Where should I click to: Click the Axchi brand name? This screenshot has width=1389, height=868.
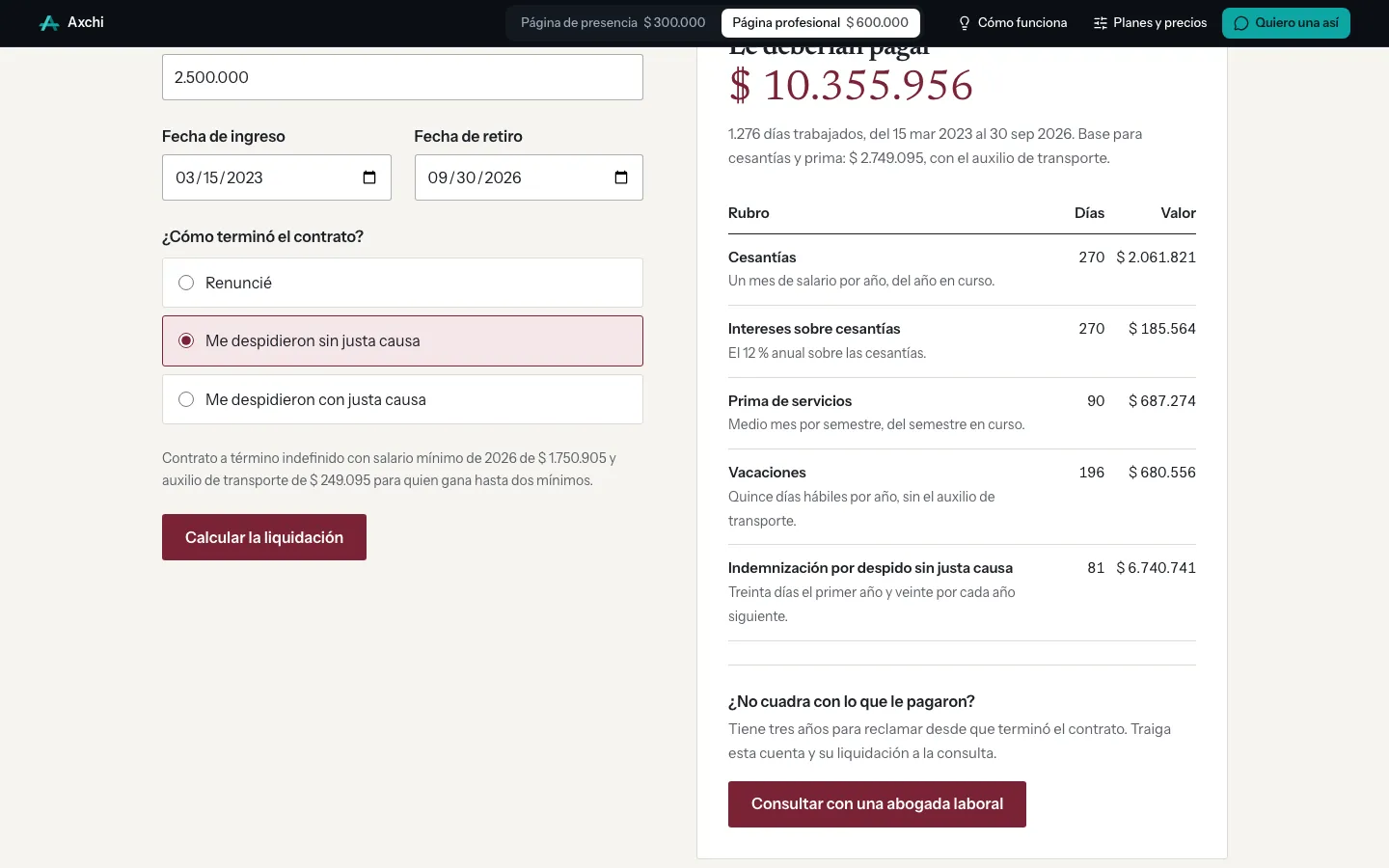point(86,22)
